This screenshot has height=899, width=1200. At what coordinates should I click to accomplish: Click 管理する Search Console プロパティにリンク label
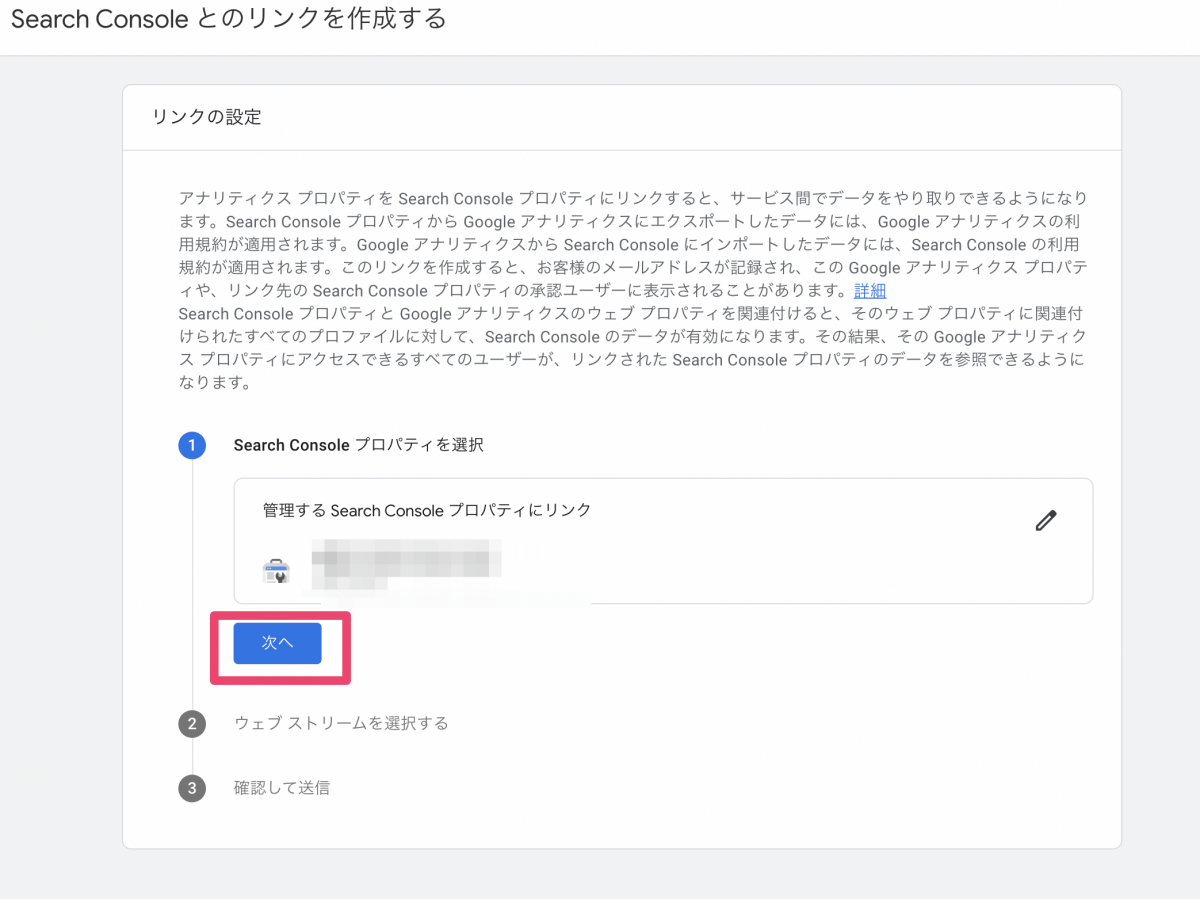427,510
